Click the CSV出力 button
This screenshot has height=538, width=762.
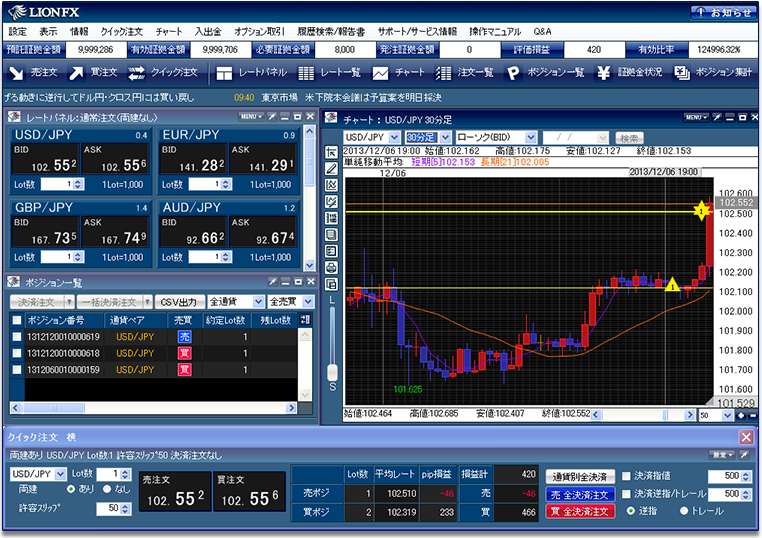click(x=178, y=302)
